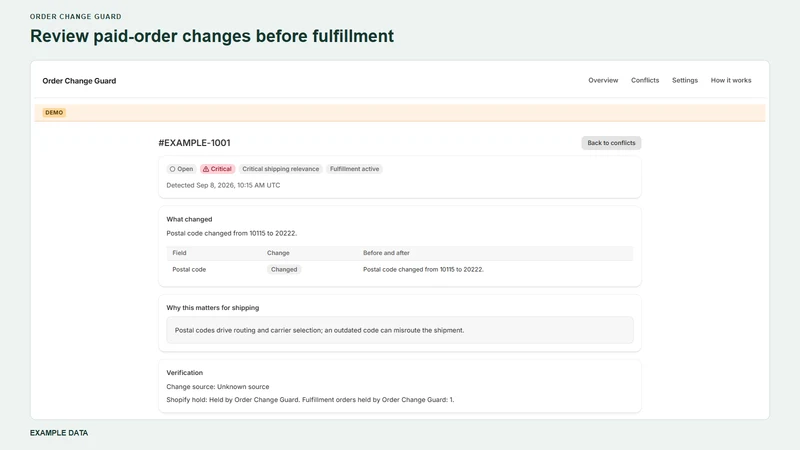Click the Fulfillment active tag
Image resolution: width=800 pixels, height=450 pixels.
point(354,169)
